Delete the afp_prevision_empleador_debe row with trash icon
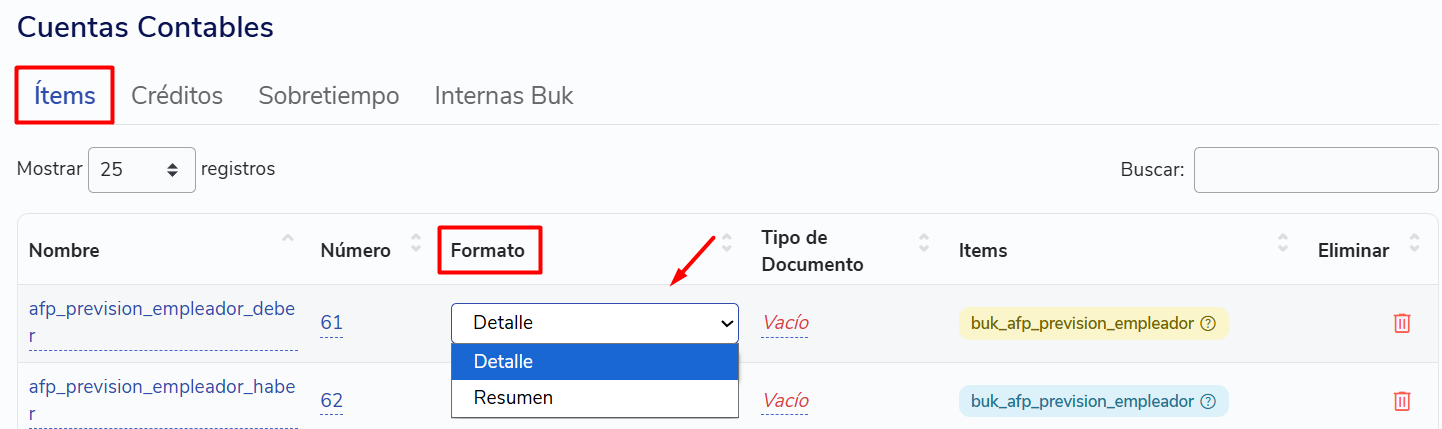Image resolution: width=1442 pixels, height=429 pixels. [x=1402, y=323]
